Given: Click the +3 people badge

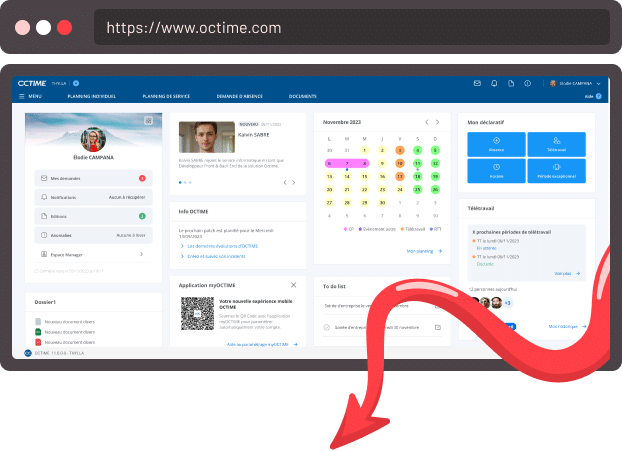Looking at the screenshot, I should tap(508, 303).
